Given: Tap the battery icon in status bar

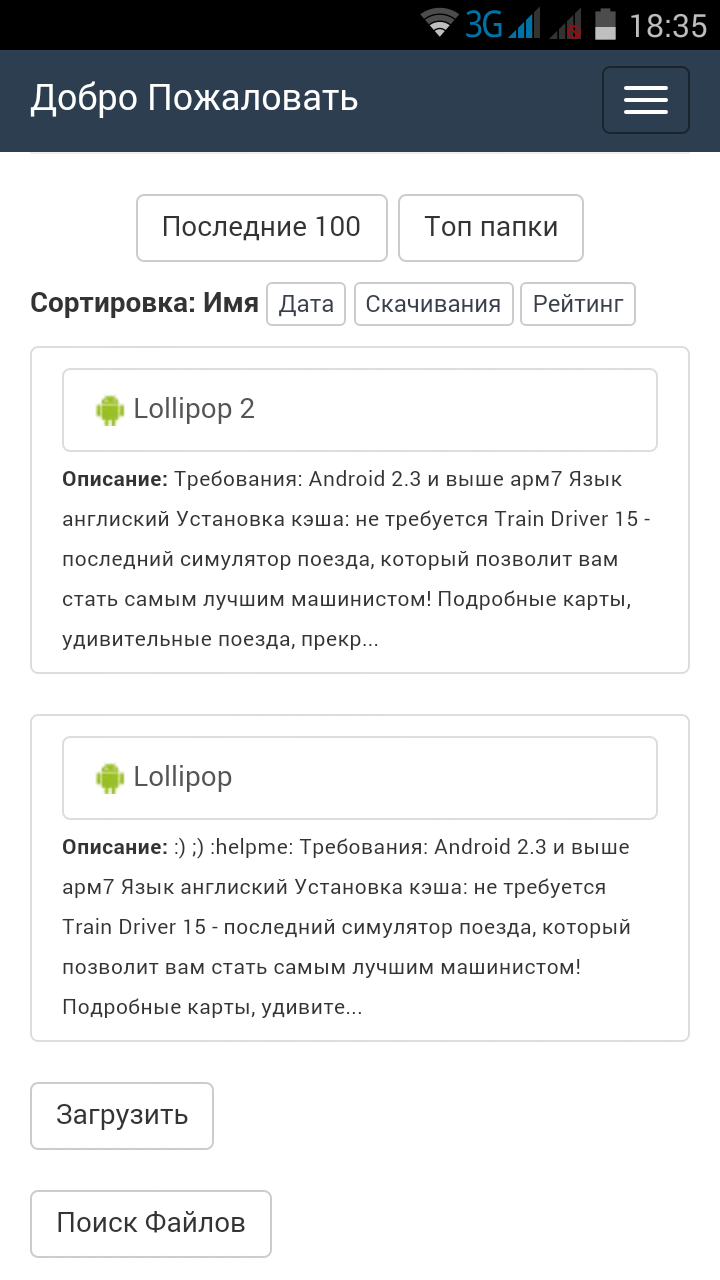Looking at the screenshot, I should 605,24.
